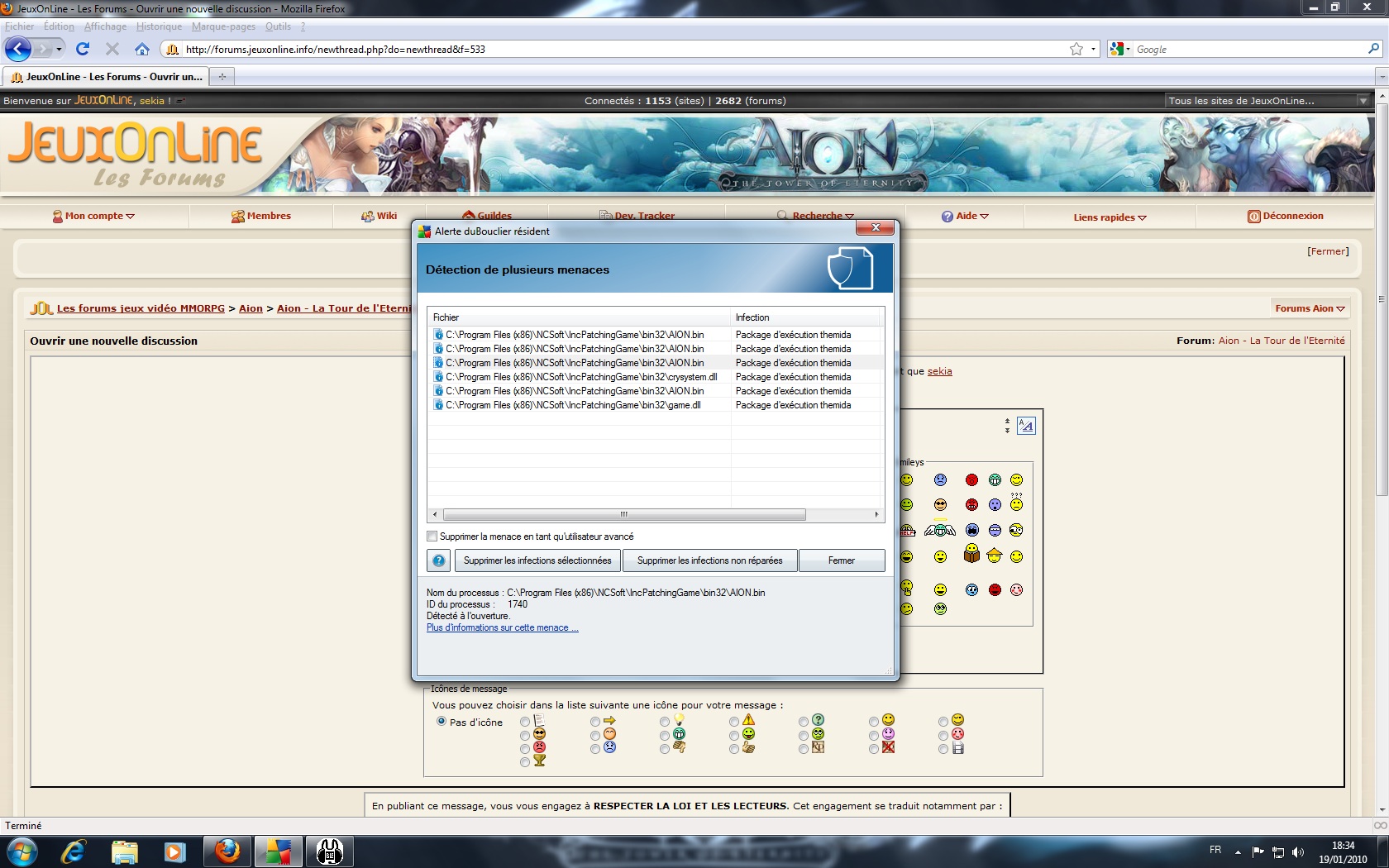Screen dimensions: 1389x868
Task: Select the warning triangle message icon radio
Action: 734,722
